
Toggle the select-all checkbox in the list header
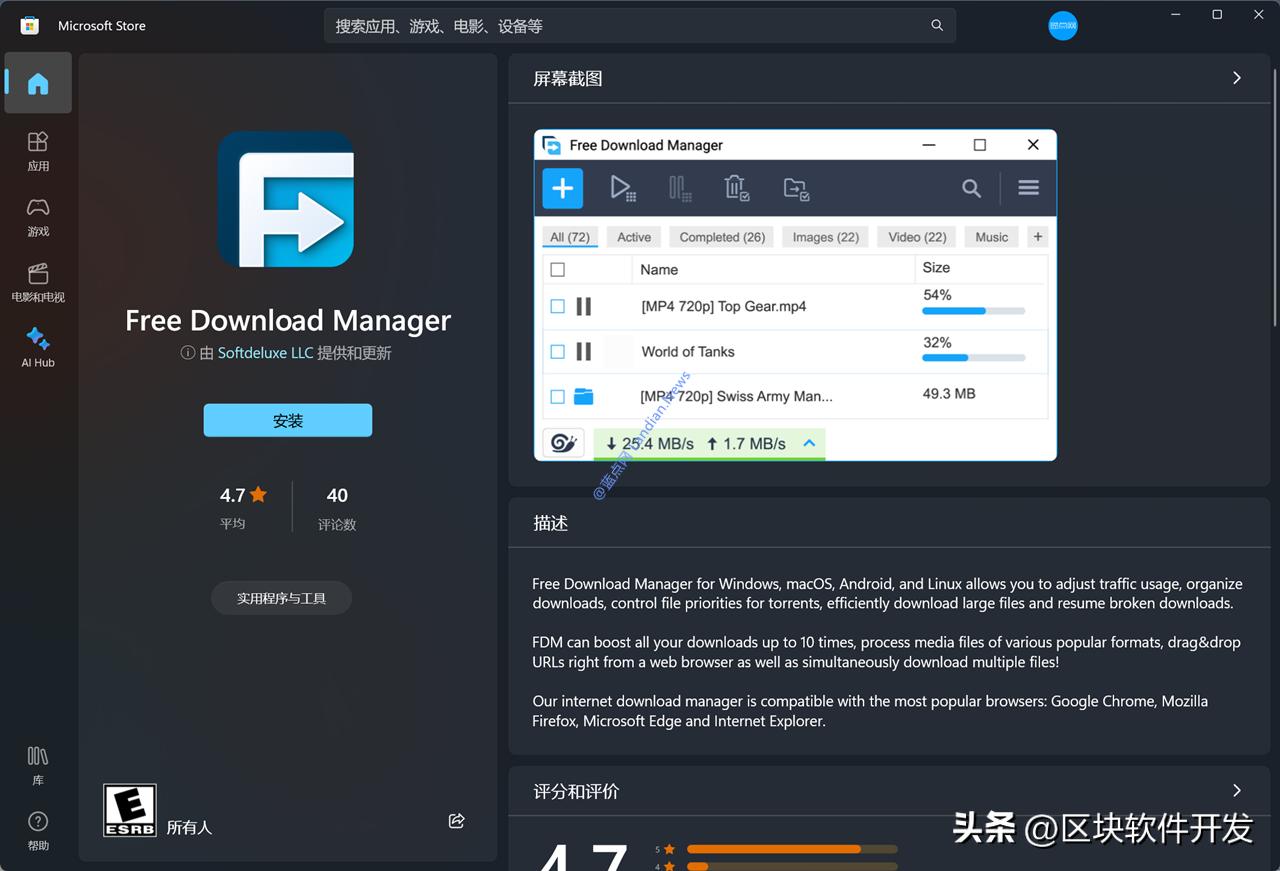(557, 269)
